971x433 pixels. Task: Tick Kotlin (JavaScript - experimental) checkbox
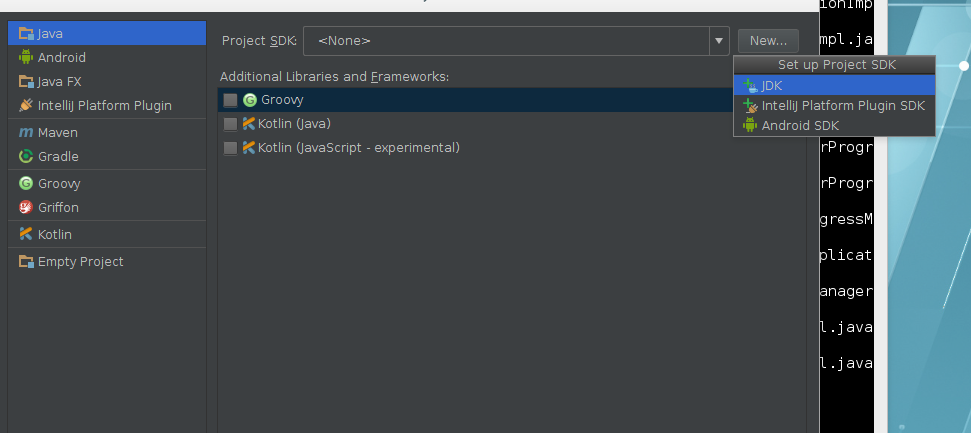[x=230, y=148]
